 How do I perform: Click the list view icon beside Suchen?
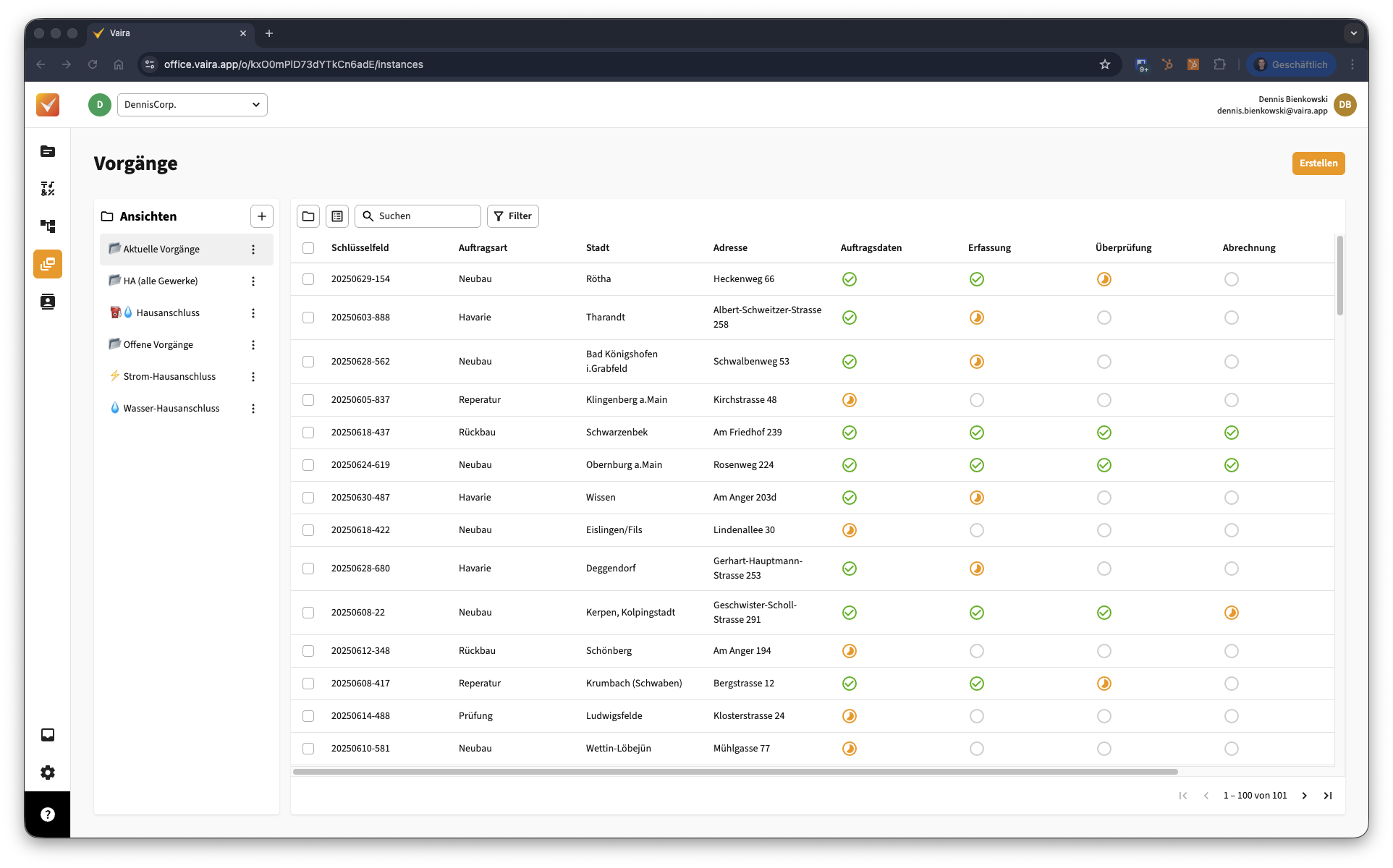337,216
